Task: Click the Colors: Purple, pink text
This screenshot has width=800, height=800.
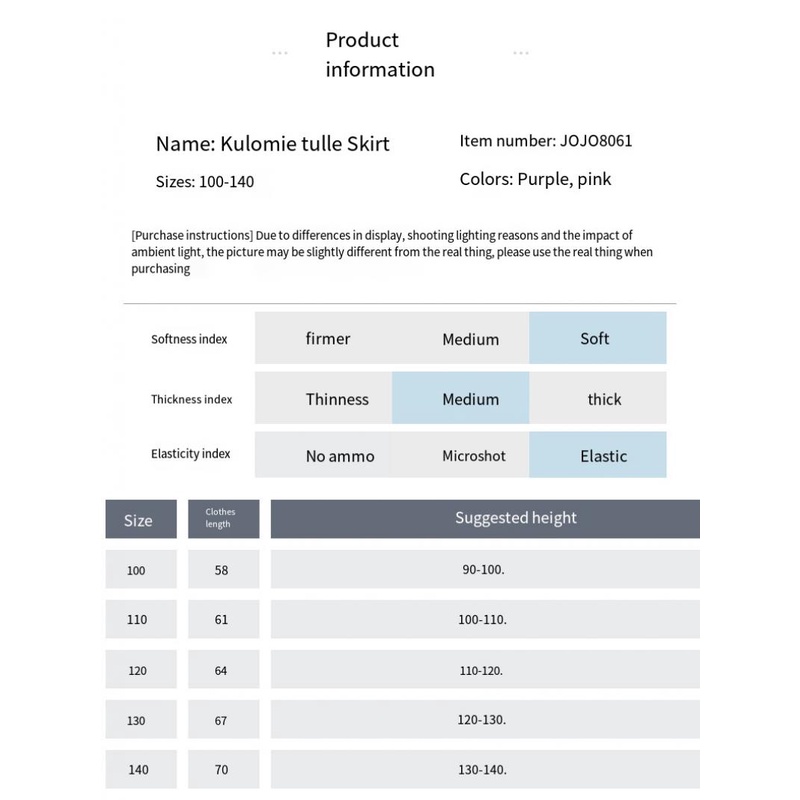Action: [535, 179]
